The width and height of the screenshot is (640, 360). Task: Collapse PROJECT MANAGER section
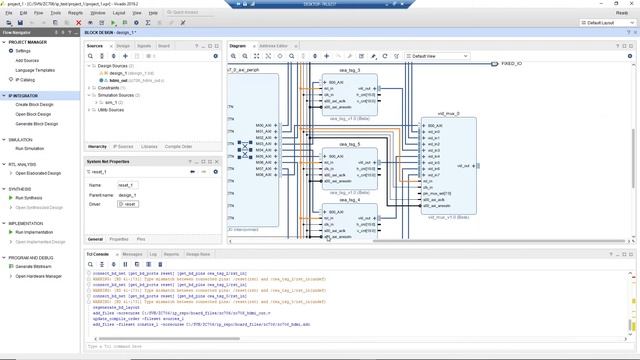(4, 42)
